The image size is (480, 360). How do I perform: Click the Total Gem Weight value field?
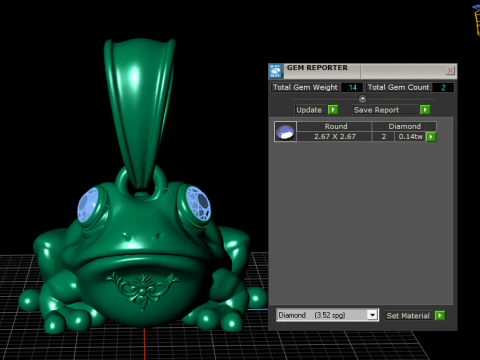click(352, 87)
